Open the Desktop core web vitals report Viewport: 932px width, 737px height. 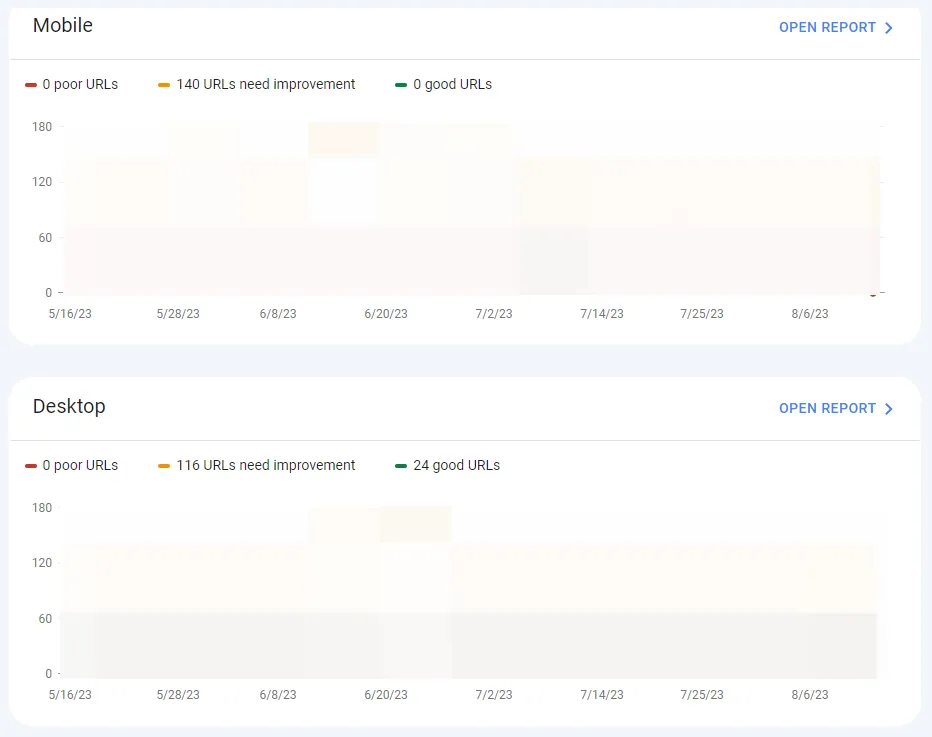pyautogui.click(x=827, y=408)
